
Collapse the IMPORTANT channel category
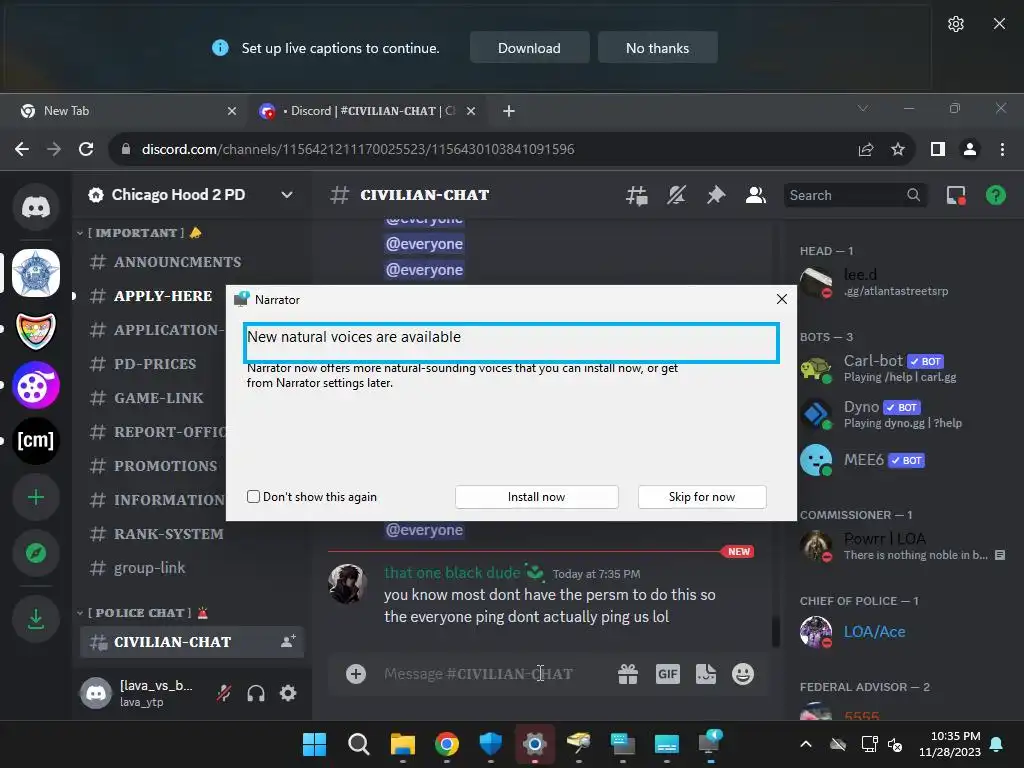point(139,232)
